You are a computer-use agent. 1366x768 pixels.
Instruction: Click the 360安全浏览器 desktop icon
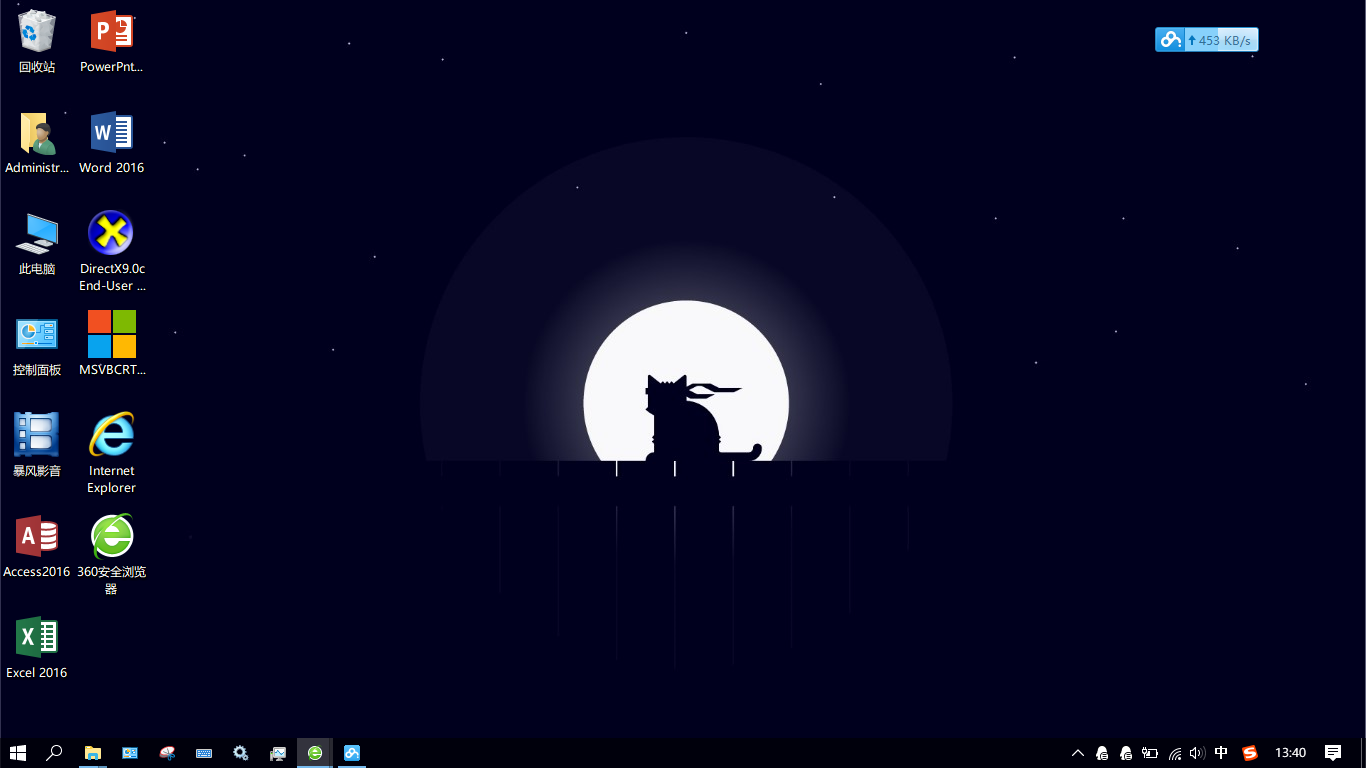tap(111, 537)
